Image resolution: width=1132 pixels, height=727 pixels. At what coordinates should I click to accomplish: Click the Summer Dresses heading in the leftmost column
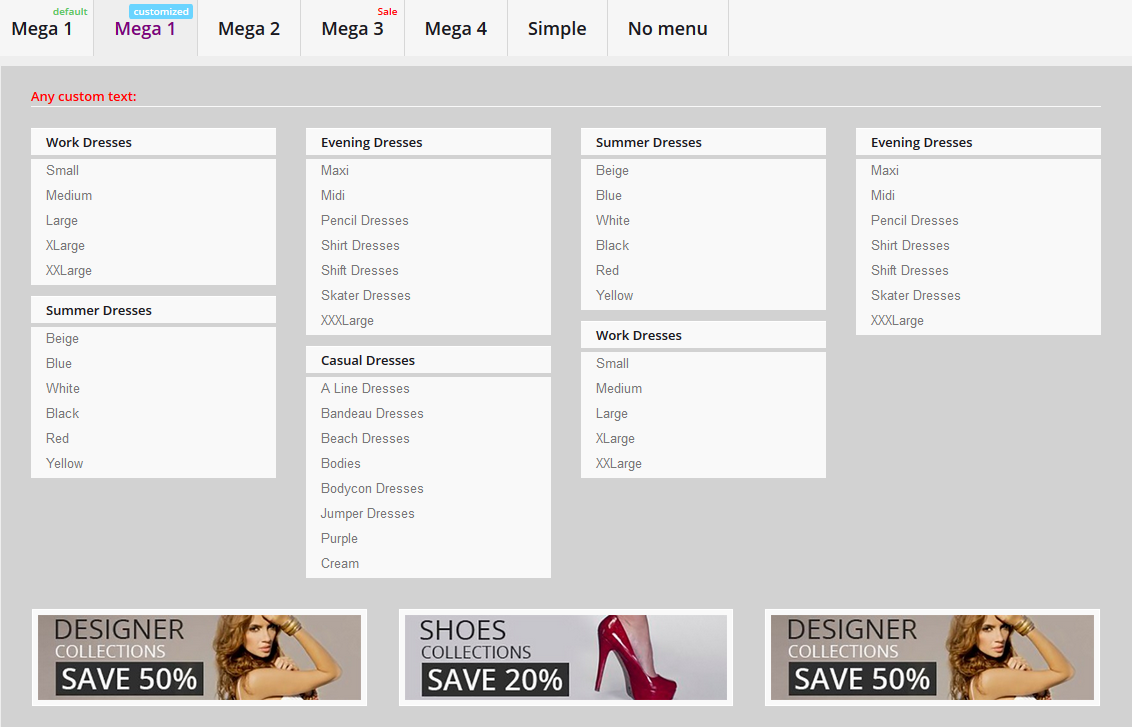pyautogui.click(x=99, y=310)
